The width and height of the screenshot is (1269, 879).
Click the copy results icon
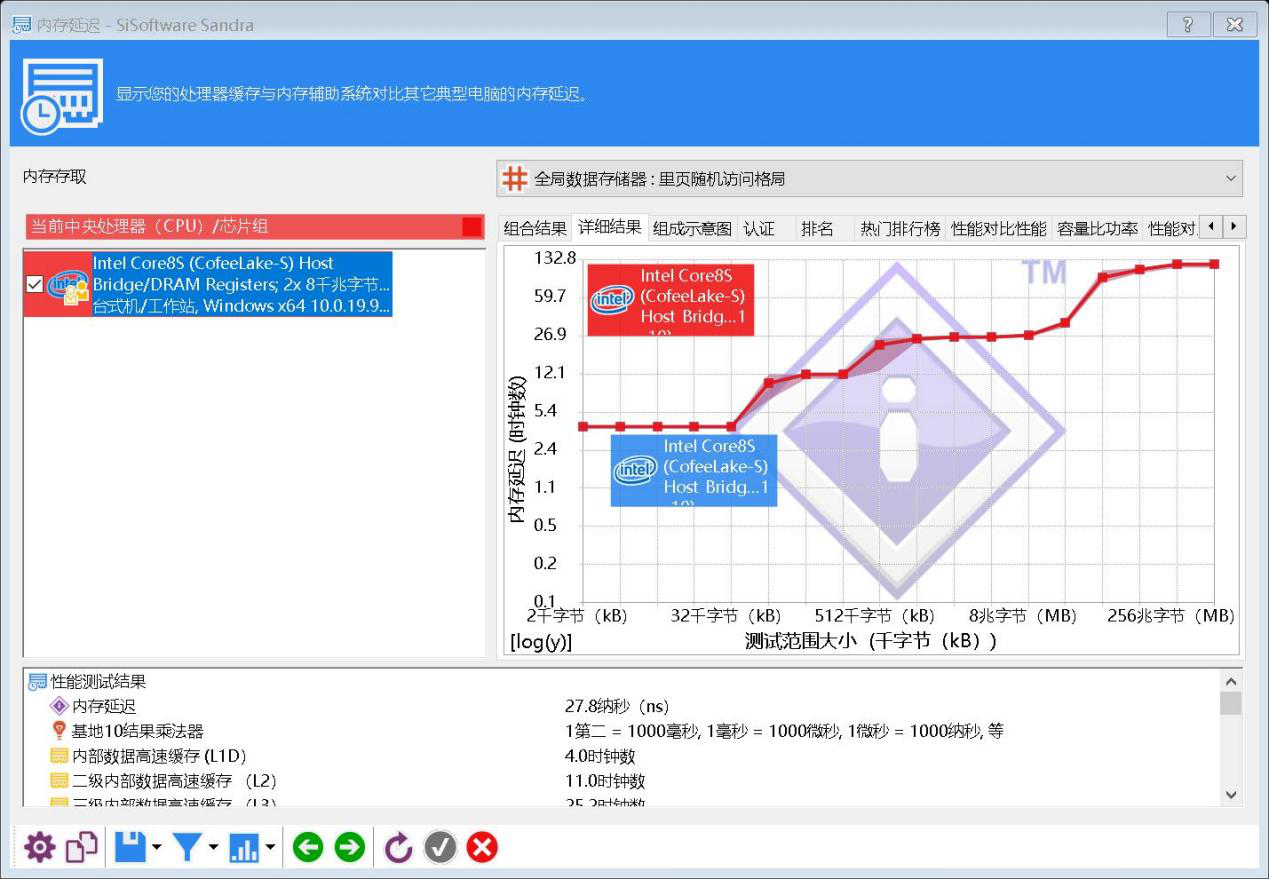pyautogui.click(x=81, y=848)
